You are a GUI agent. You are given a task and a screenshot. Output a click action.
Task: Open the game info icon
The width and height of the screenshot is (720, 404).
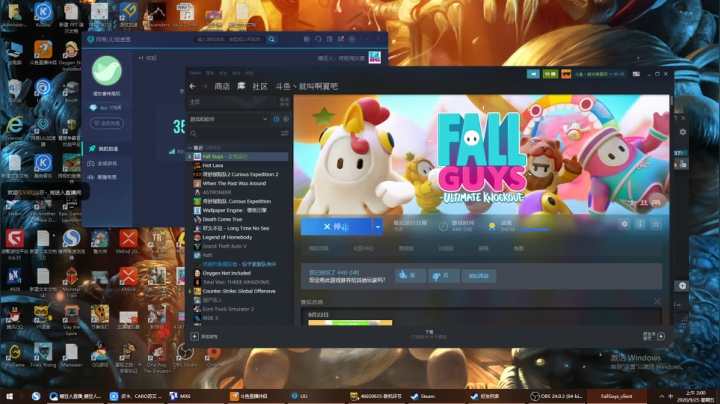click(640, 224)
